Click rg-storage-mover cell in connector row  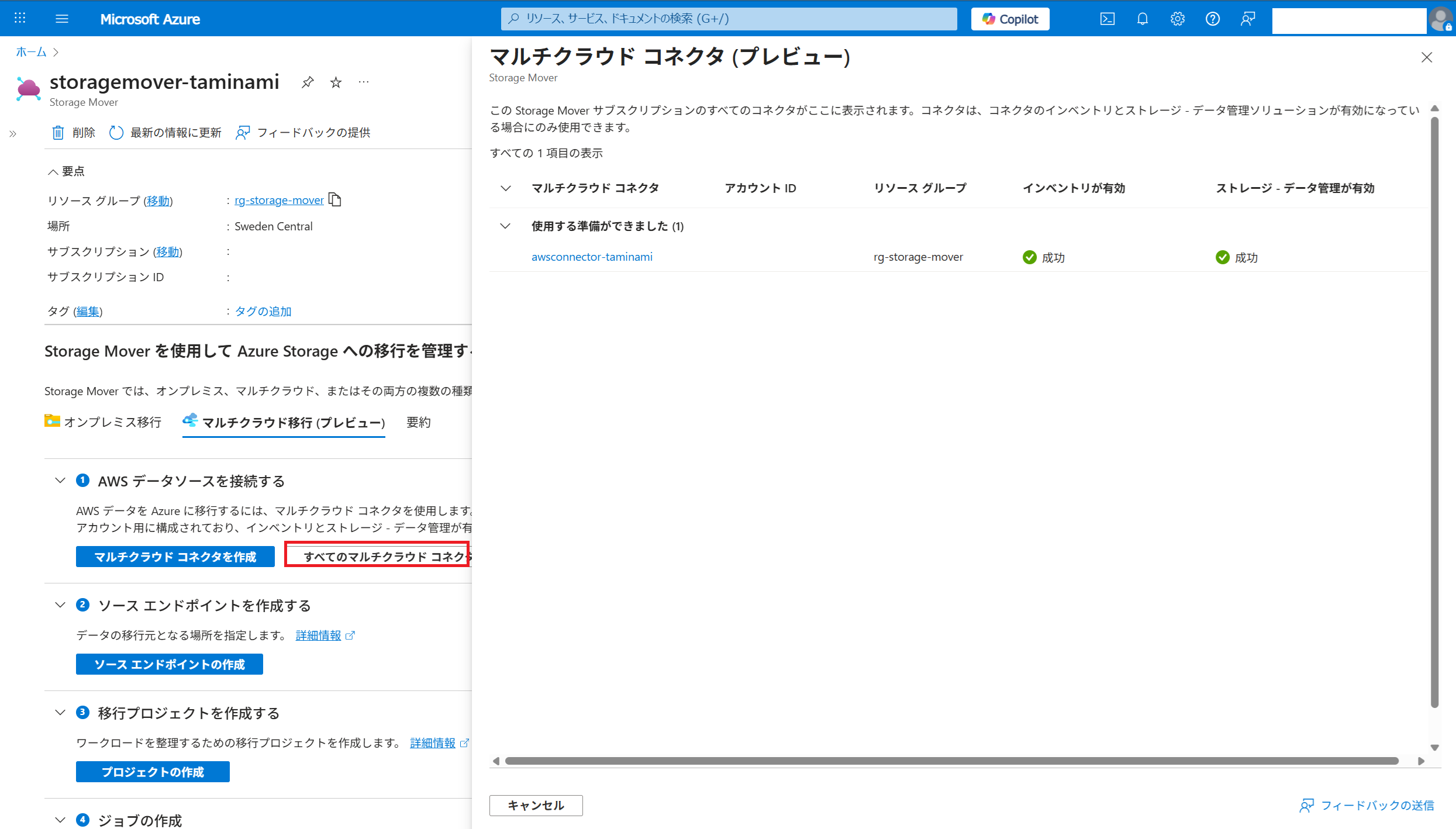(x=918, y=257)
